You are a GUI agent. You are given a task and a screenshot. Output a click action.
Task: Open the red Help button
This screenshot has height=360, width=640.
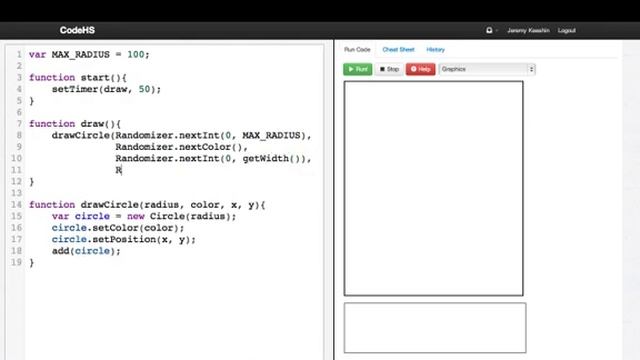[x=420, y=69]
